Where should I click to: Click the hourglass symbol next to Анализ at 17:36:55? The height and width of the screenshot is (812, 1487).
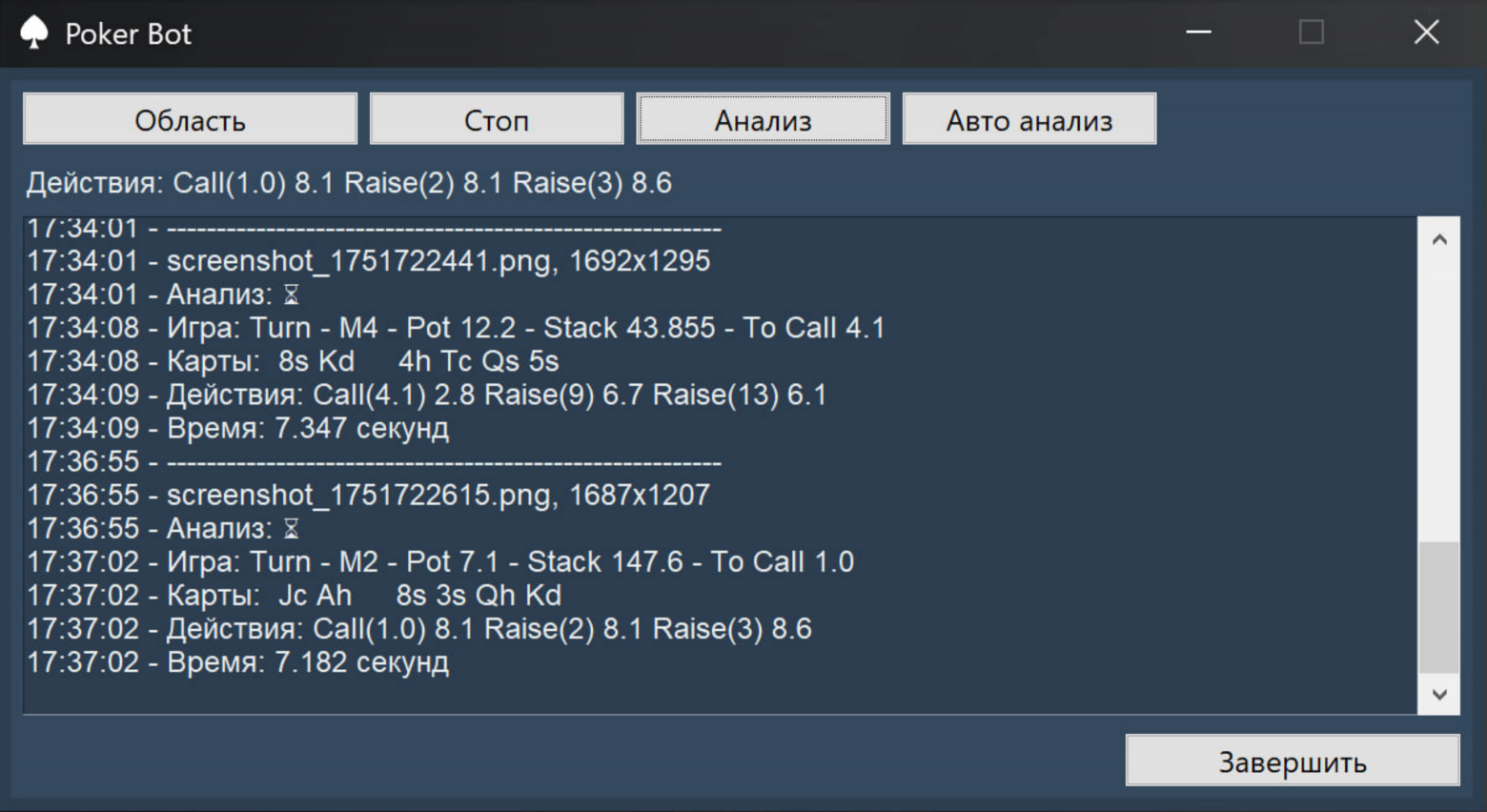click(x=292, y=528)
